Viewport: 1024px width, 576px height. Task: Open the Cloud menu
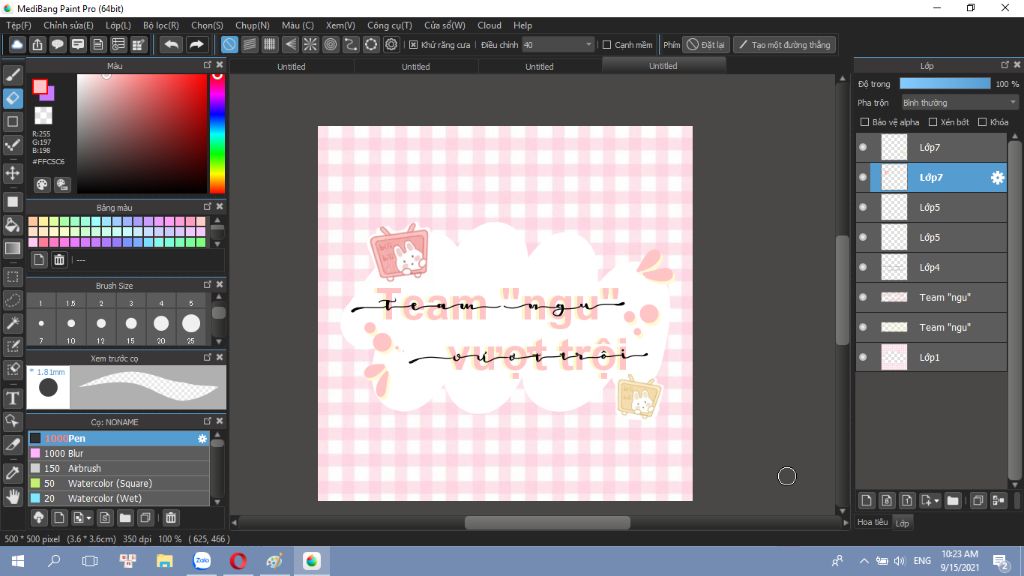[489, 25]
